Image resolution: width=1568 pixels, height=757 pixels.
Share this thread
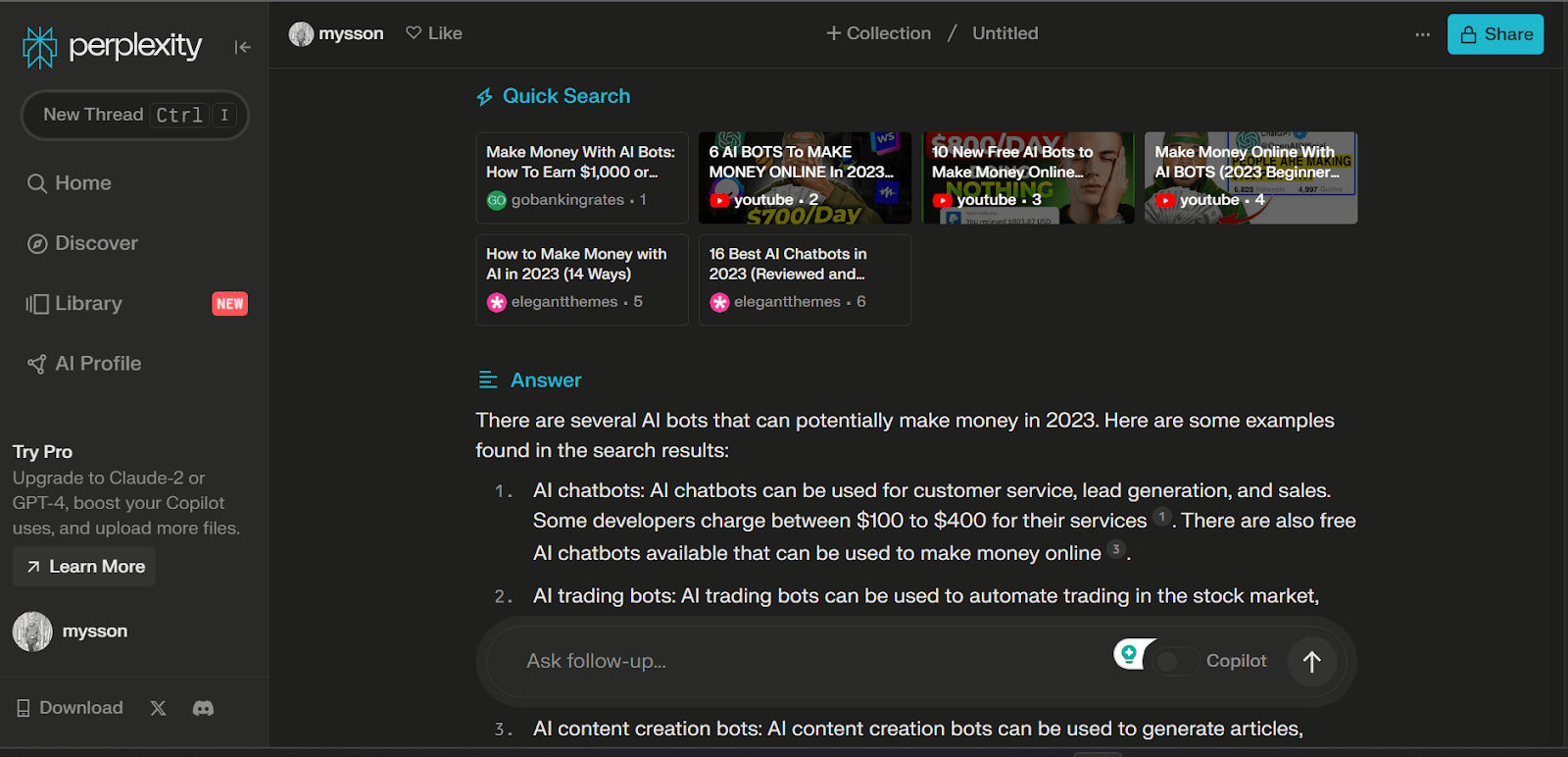click(x=1495, y=34)
